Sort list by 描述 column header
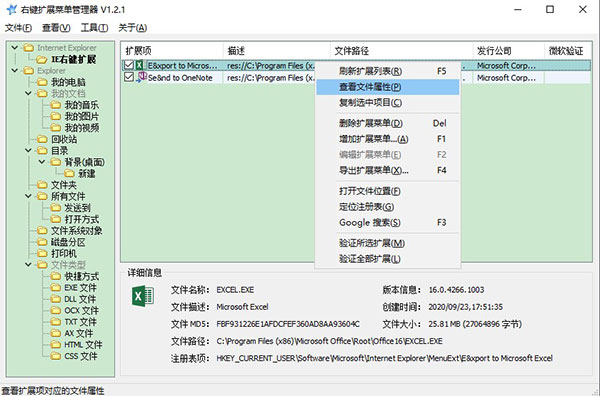600x396 pixels. coord(276,51)
